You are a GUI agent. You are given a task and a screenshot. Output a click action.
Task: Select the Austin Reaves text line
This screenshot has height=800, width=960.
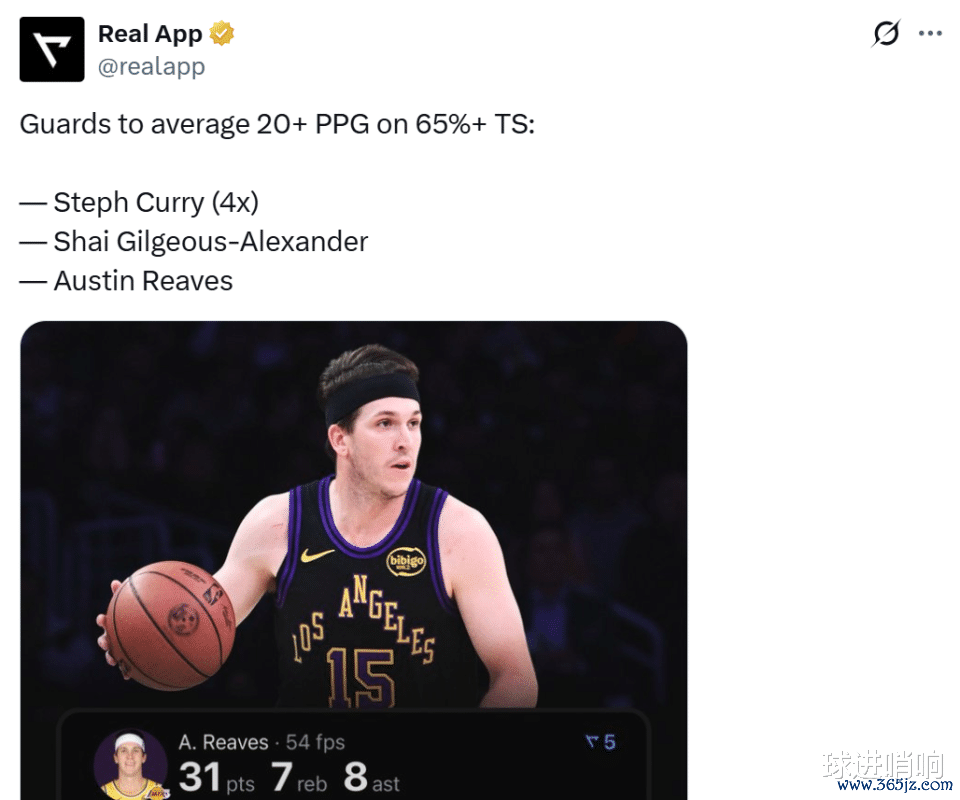click(126, 281)
